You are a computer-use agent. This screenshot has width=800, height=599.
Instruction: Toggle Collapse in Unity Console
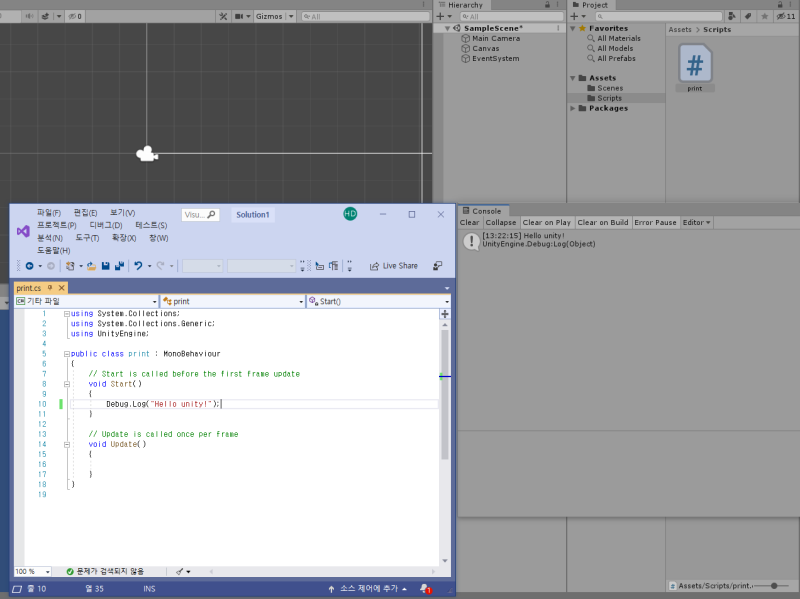[x=501, y=222]
